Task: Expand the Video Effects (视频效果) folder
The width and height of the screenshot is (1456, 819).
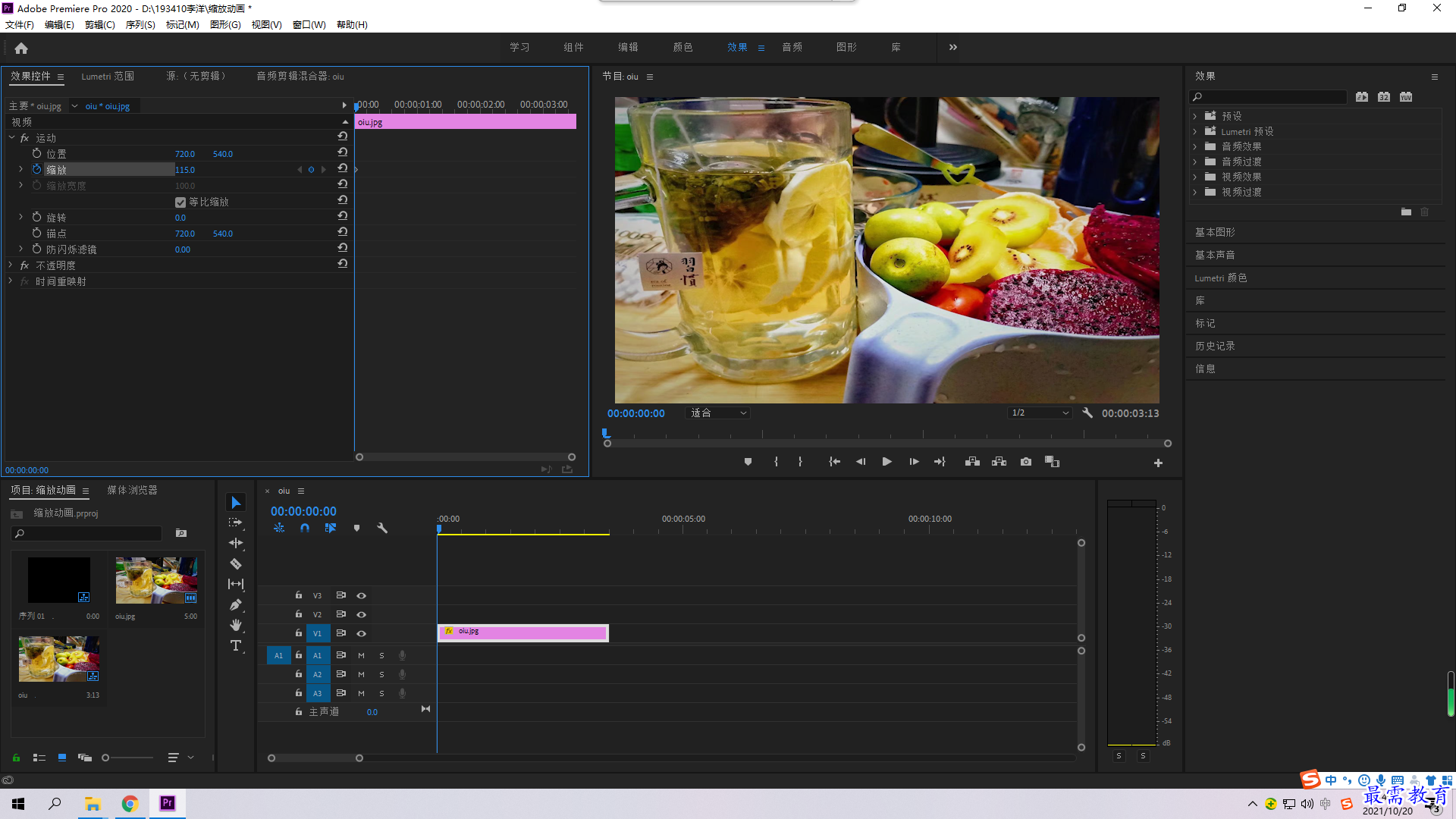Action: click(x=1195, y=177)
